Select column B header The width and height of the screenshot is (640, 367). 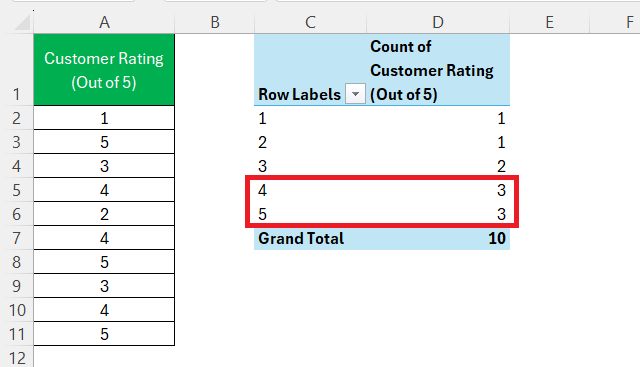pyautogui.click(x=215, y=22)
